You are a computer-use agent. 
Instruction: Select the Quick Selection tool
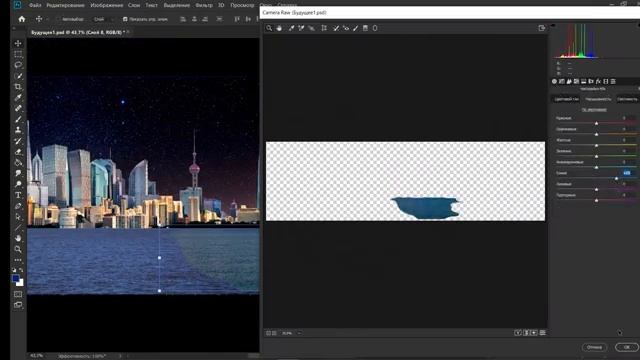(x=18, y=76)
